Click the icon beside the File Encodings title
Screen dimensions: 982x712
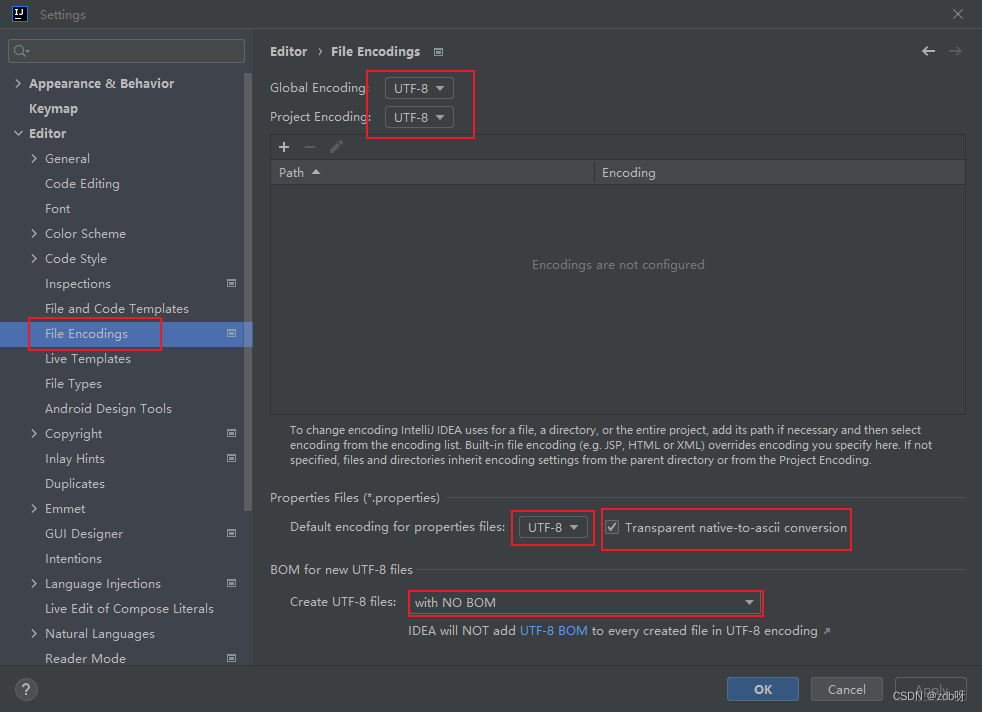tap(438, 52)
